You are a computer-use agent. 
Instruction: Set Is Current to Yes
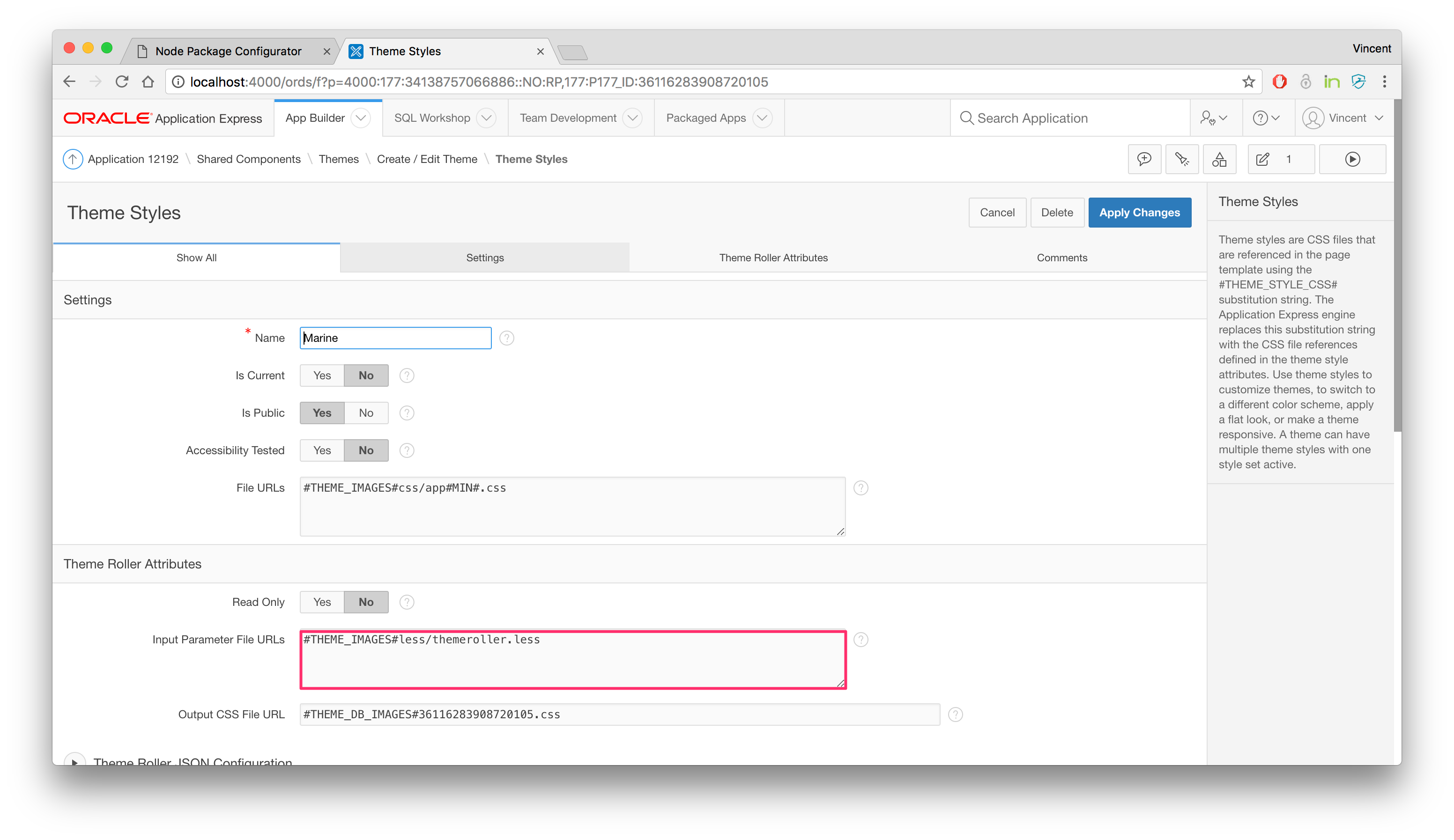(322, 376)
